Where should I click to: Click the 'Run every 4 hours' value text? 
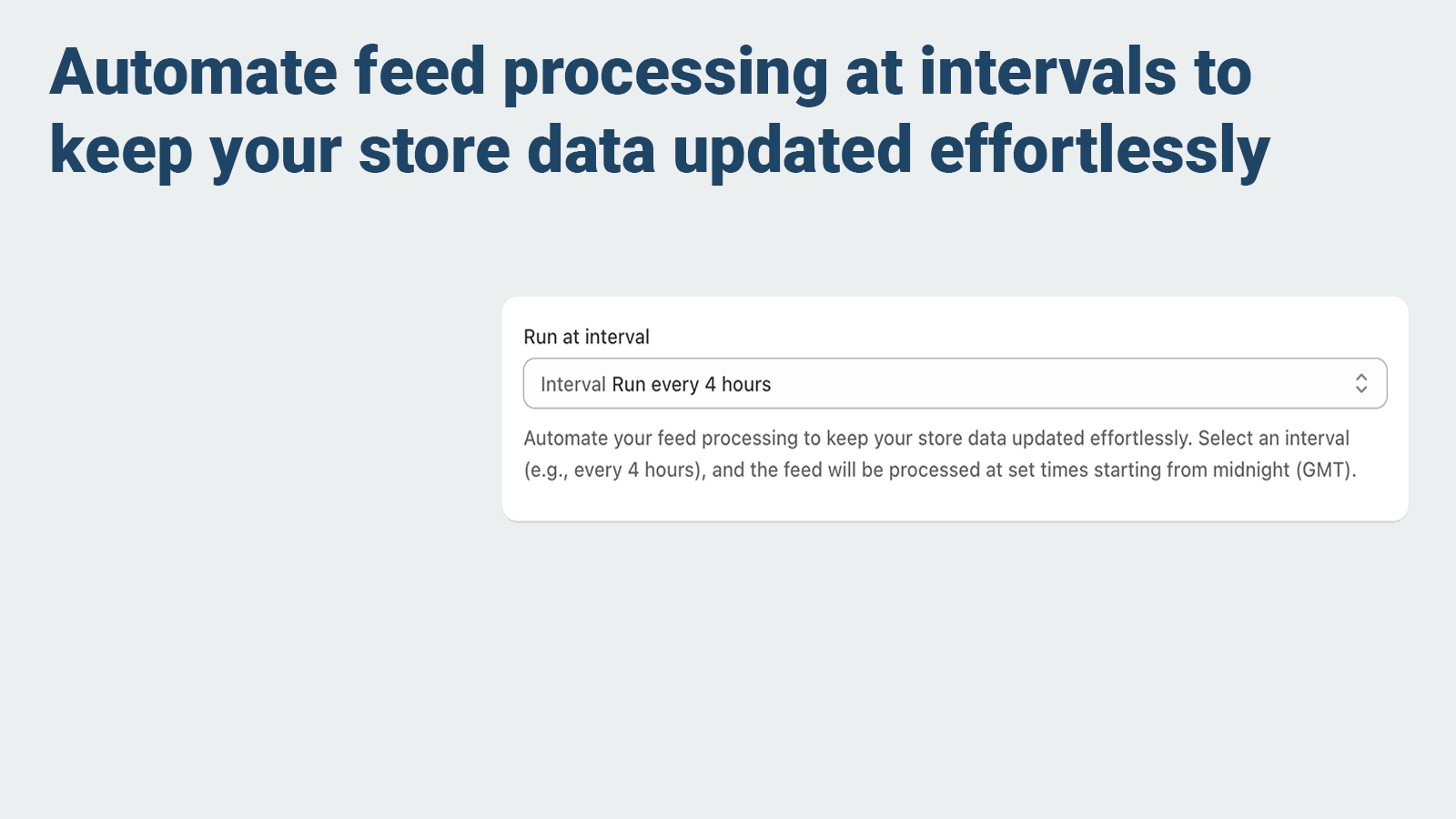(x=691, y=384)
